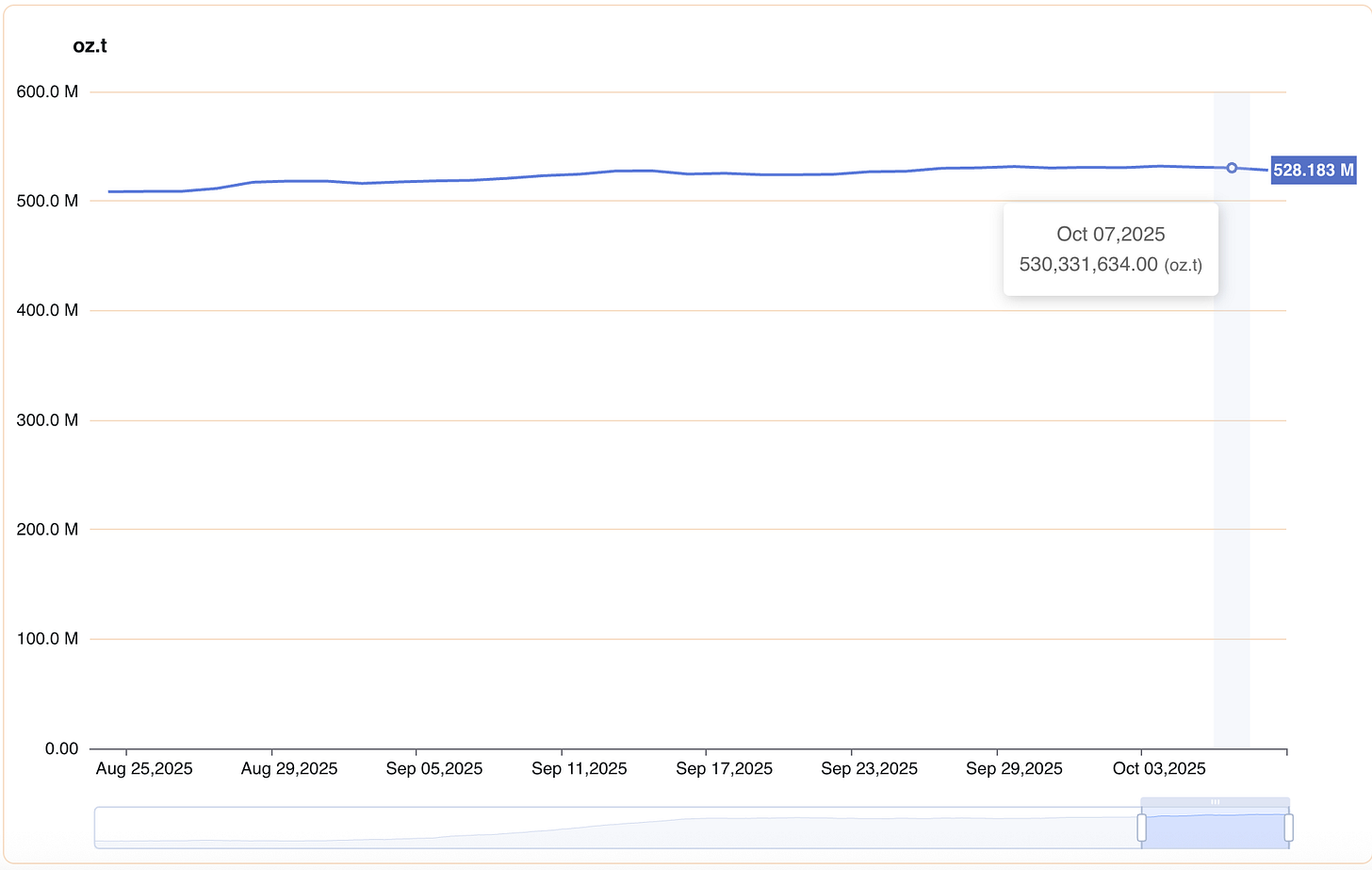
Task: Click the 300.0 M y-axis label
Action: (47, 420)
